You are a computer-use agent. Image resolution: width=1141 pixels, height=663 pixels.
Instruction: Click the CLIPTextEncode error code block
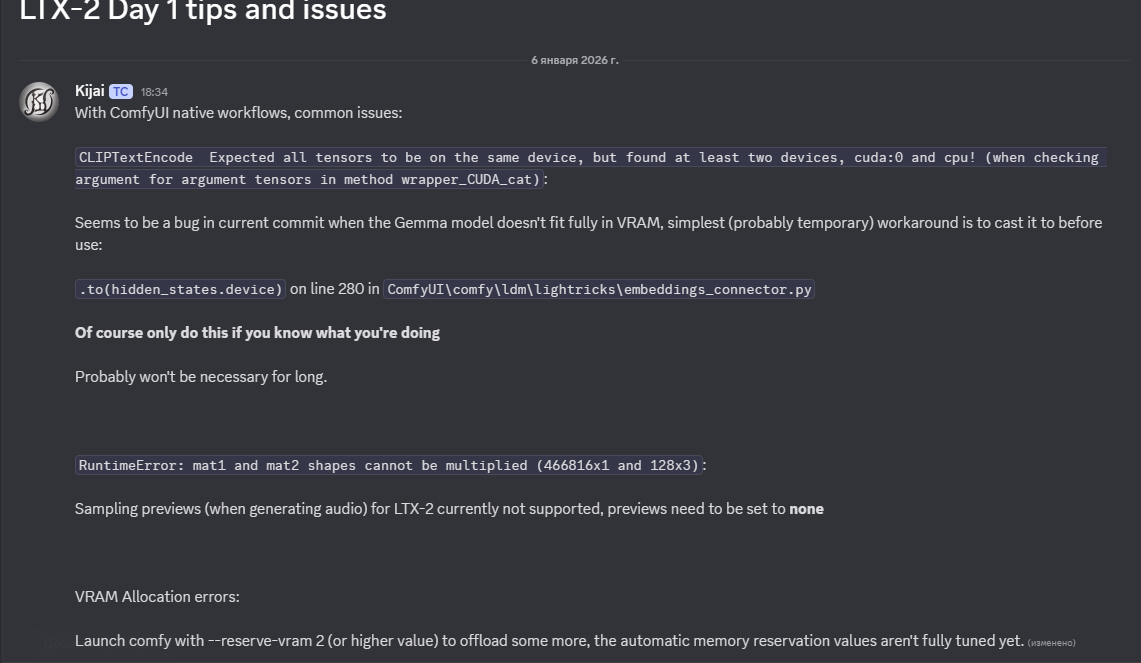pos(588,158)
